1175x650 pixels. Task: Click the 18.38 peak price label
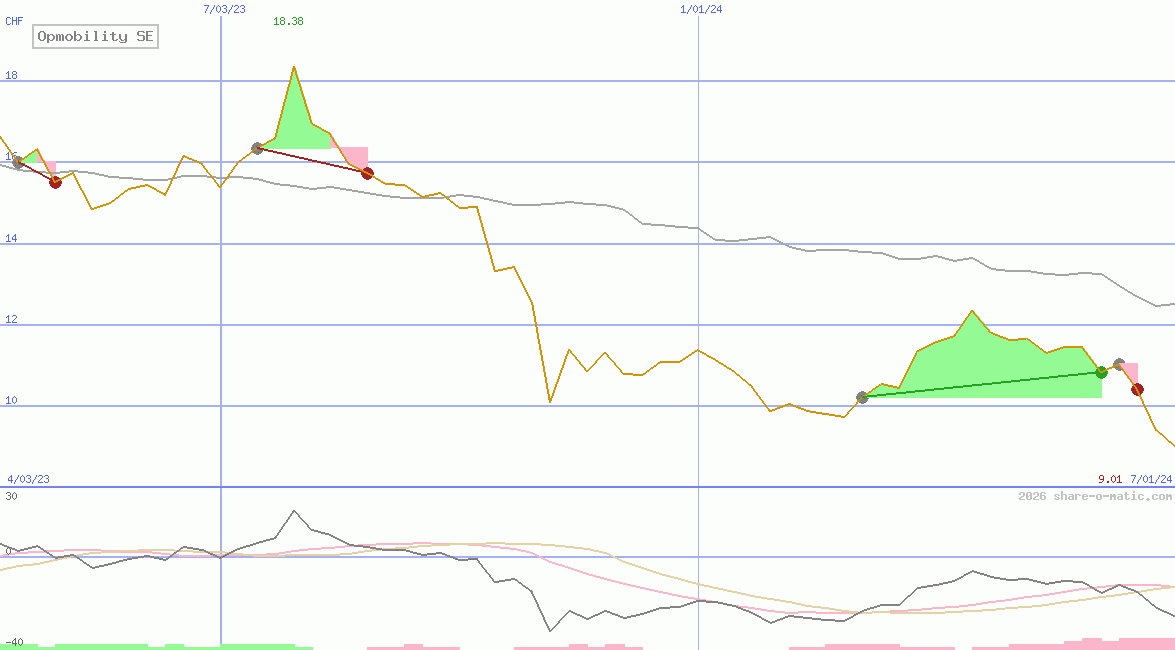[x=288, y=21]
